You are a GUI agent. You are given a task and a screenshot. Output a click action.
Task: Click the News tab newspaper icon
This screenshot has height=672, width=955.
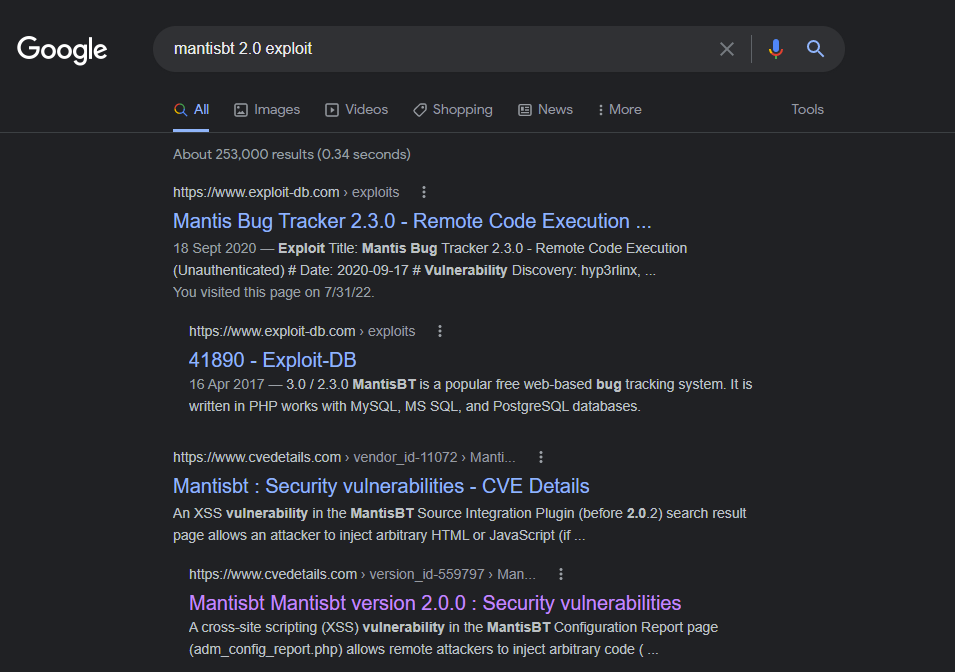[x=525, y=110]
